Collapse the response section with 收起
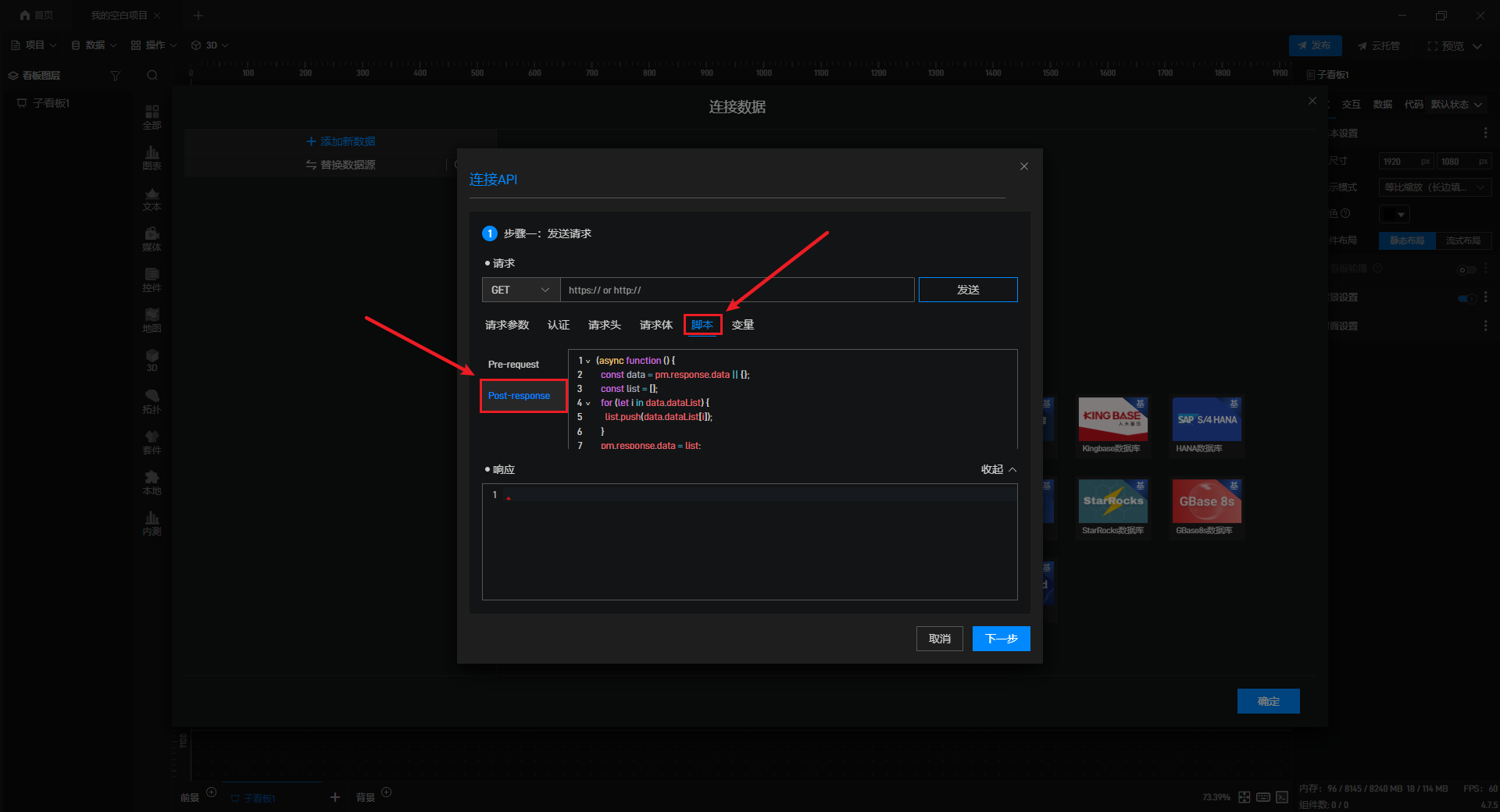This screenshot has height=812, width=1500. tap(999, 469)
